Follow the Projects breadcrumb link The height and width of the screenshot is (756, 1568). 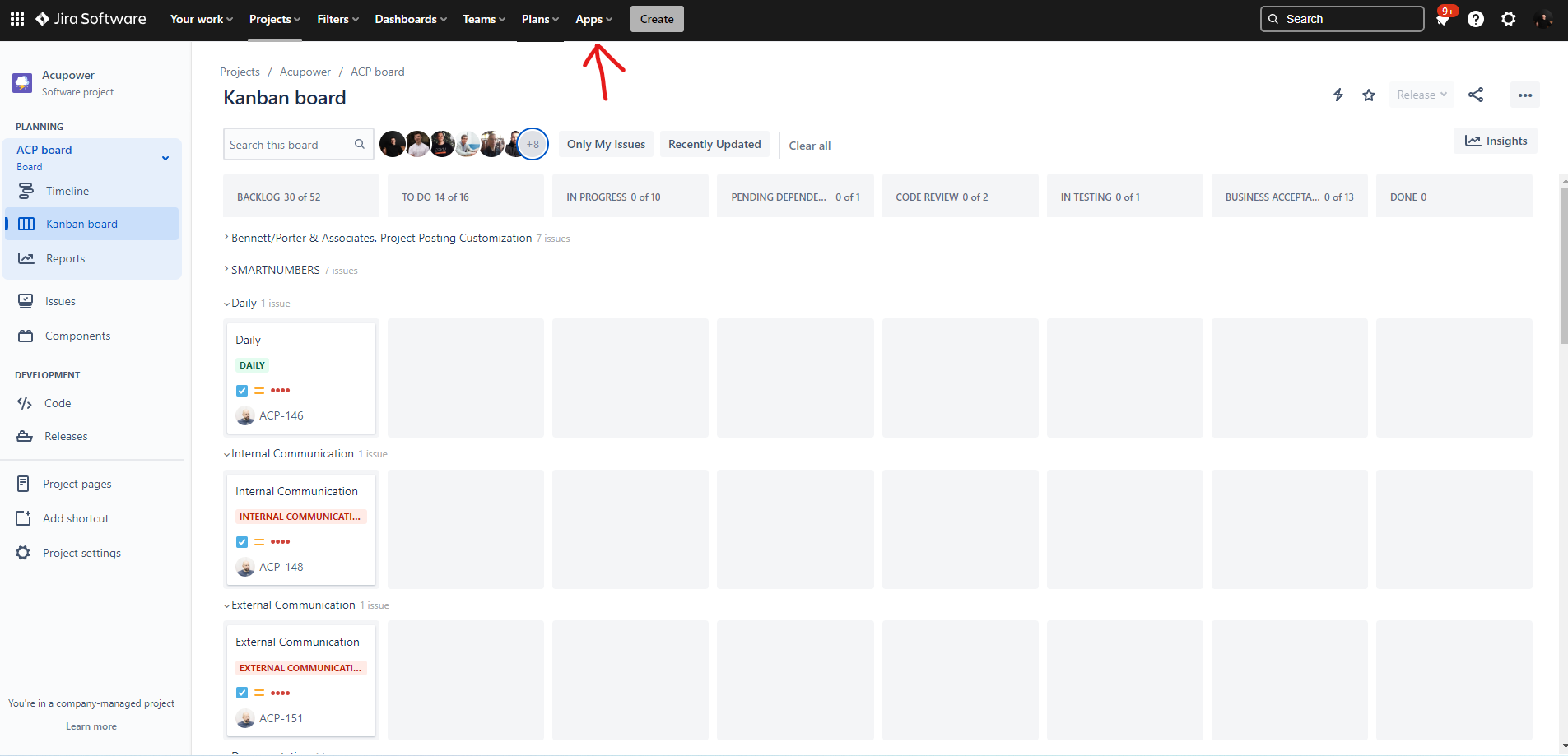point(240,72)
